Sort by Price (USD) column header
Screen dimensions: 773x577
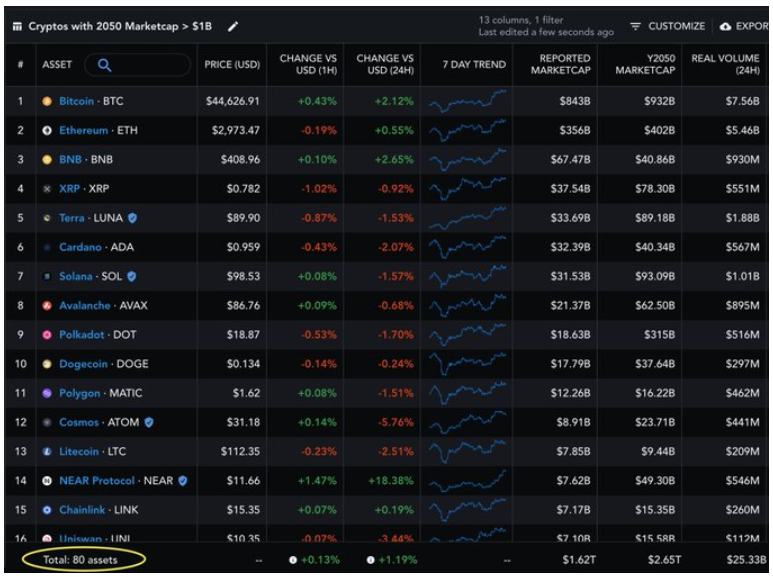click(232, 65)
